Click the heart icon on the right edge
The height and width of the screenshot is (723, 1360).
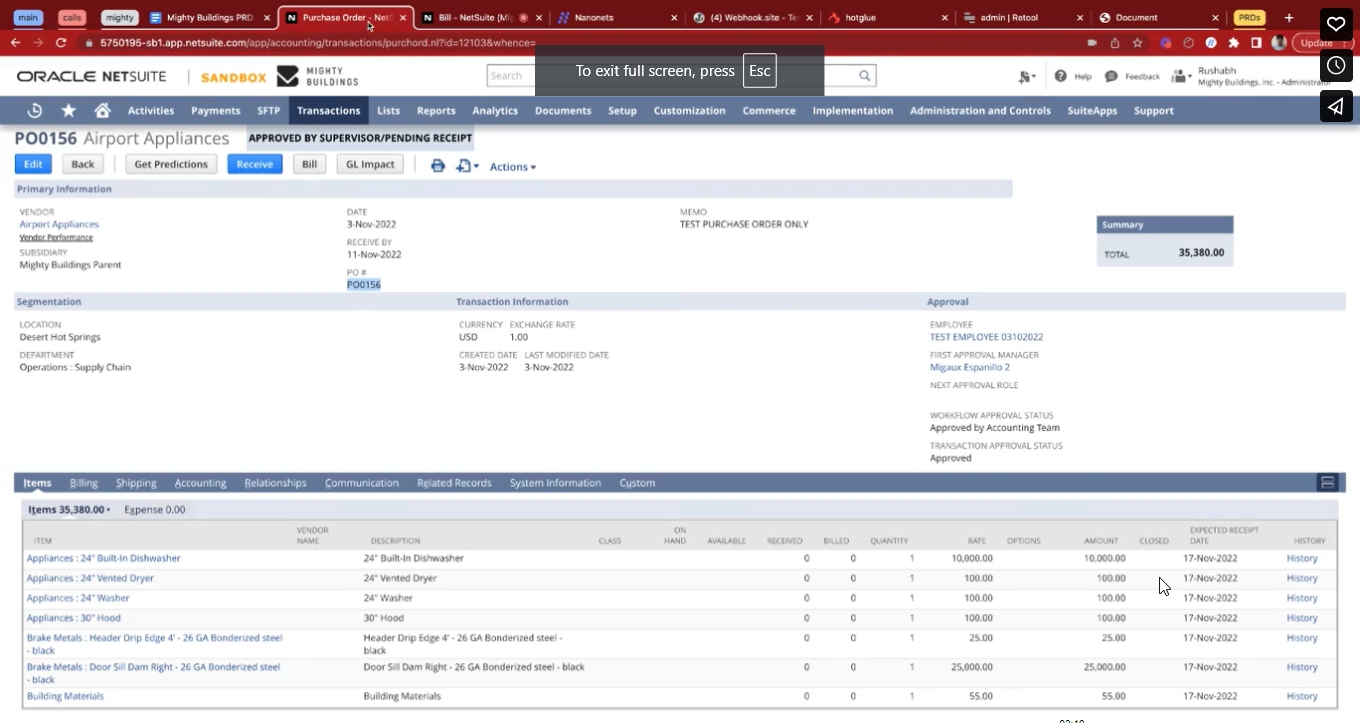1336,24
